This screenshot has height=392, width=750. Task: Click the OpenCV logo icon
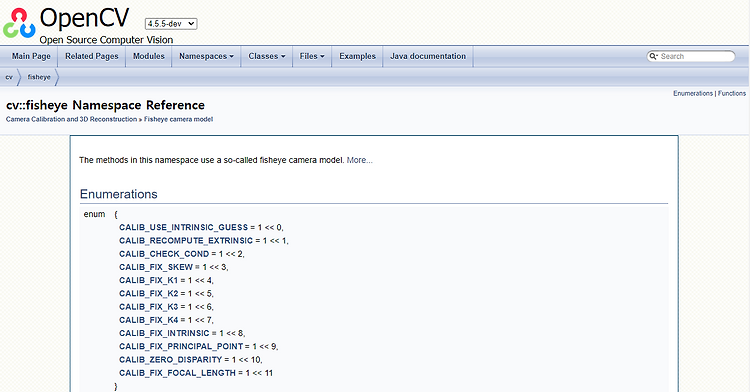pos(19,22)
